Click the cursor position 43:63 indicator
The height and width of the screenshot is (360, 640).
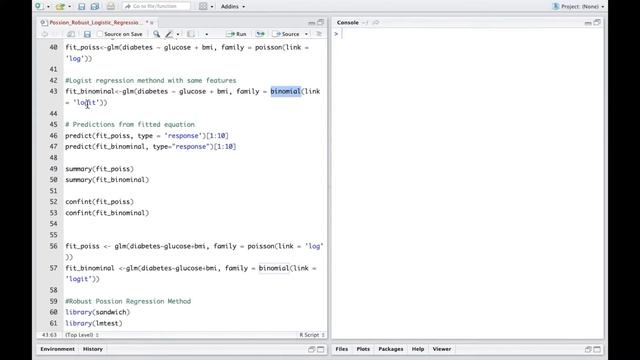[49, 335]
